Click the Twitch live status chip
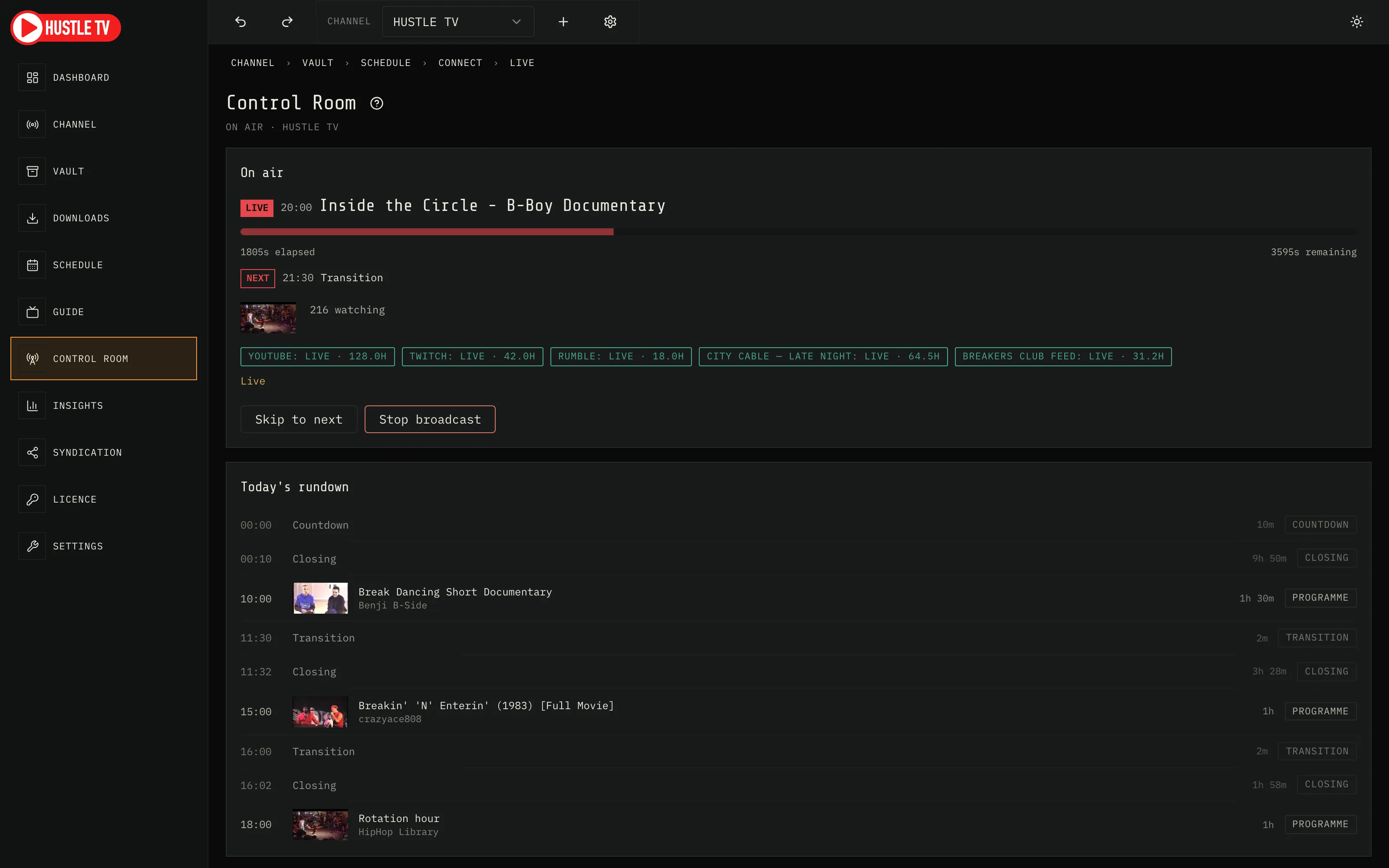The image size is (1389, 868). coord(472,356)
